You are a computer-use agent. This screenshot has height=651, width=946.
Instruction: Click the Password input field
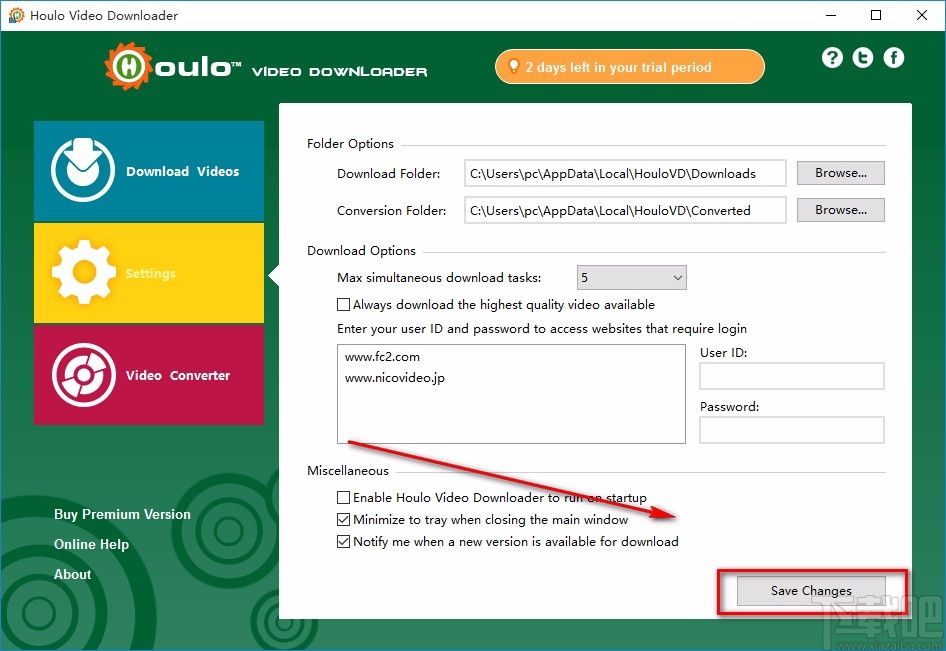tap(791, 430)
